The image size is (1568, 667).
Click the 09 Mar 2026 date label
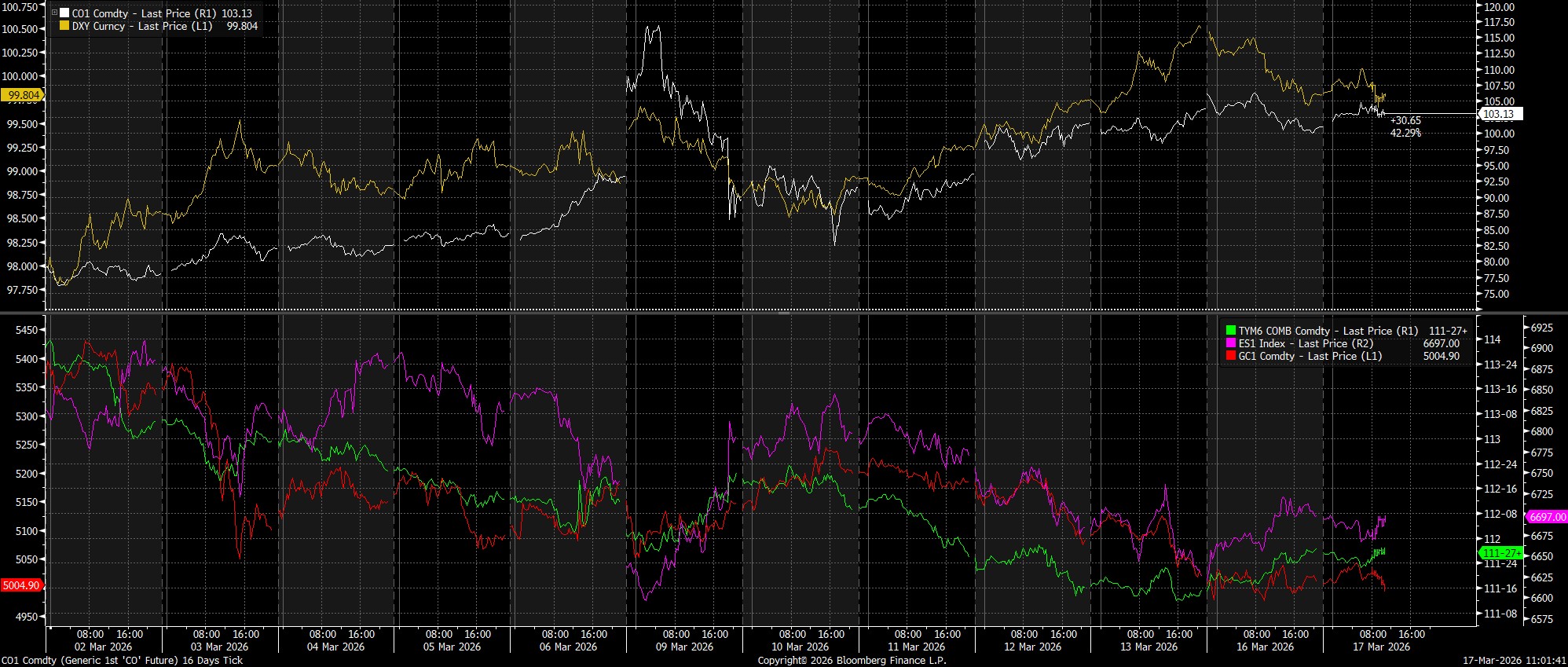684,647
